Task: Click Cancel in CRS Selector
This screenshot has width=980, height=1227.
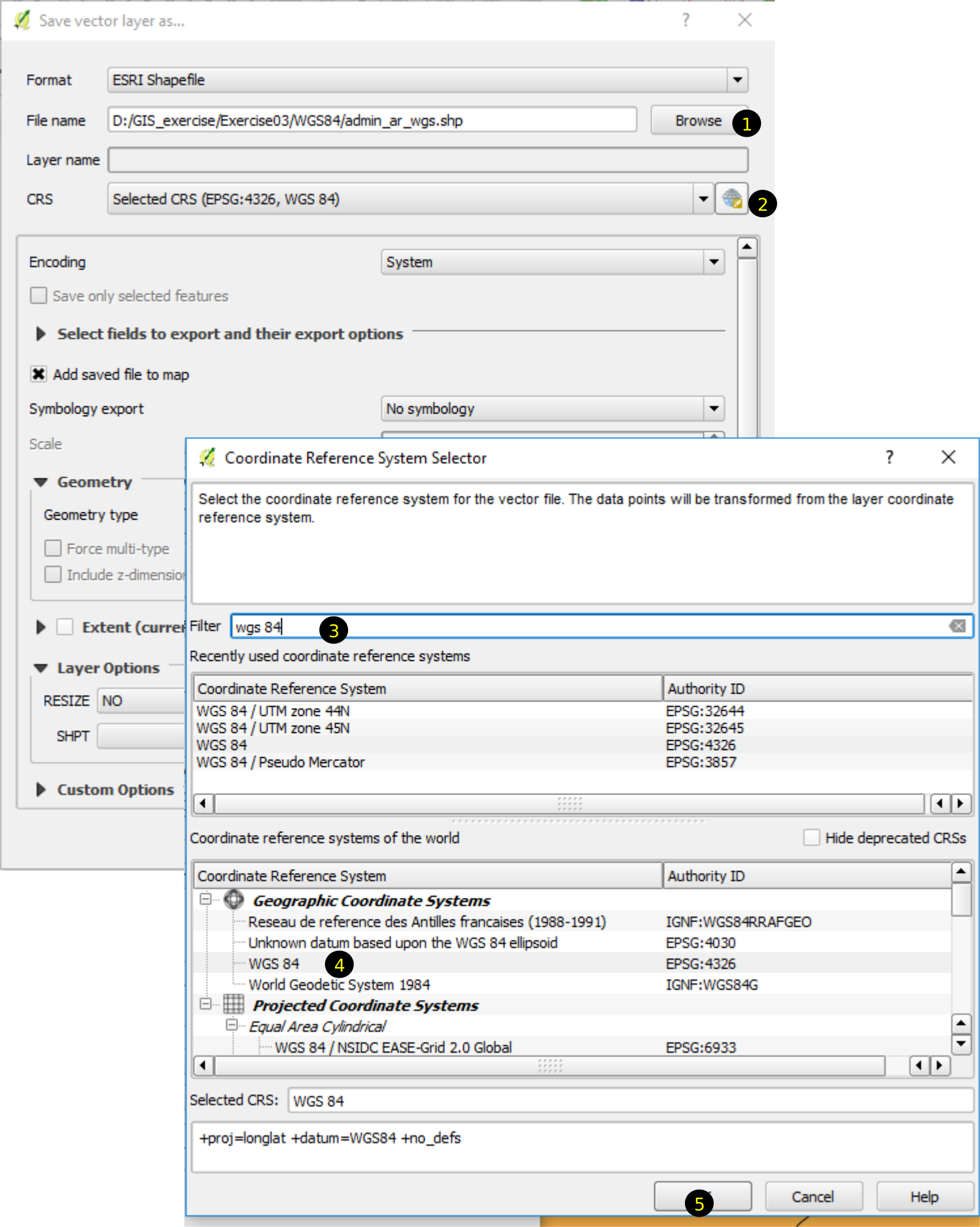Action: [x=813, y=1197]
